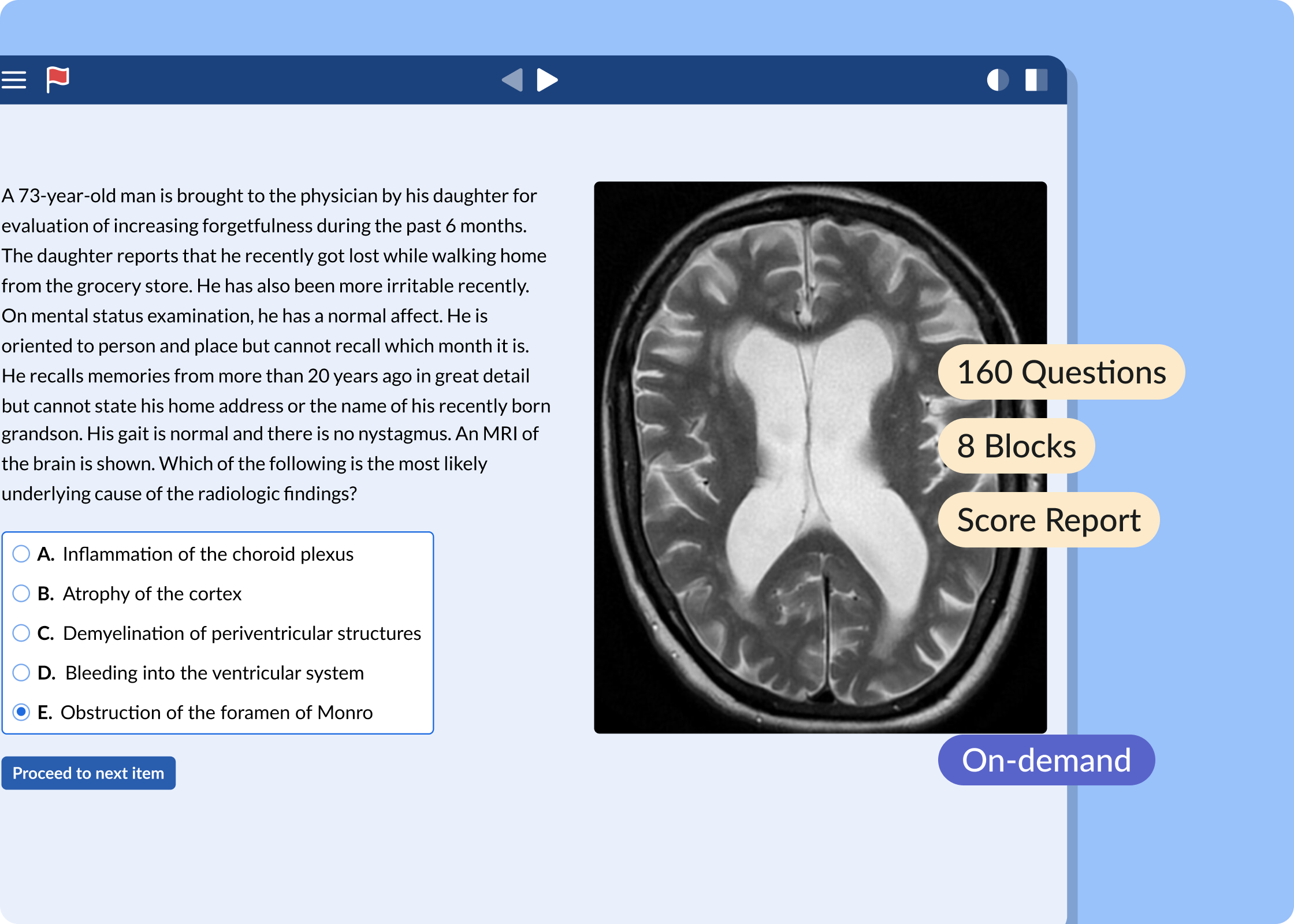Viewport: 1294px width, 924px height.
Task: Select answer C Demyelination of periventricular structures
Action: pyautogui.click(x=21, y=633)
